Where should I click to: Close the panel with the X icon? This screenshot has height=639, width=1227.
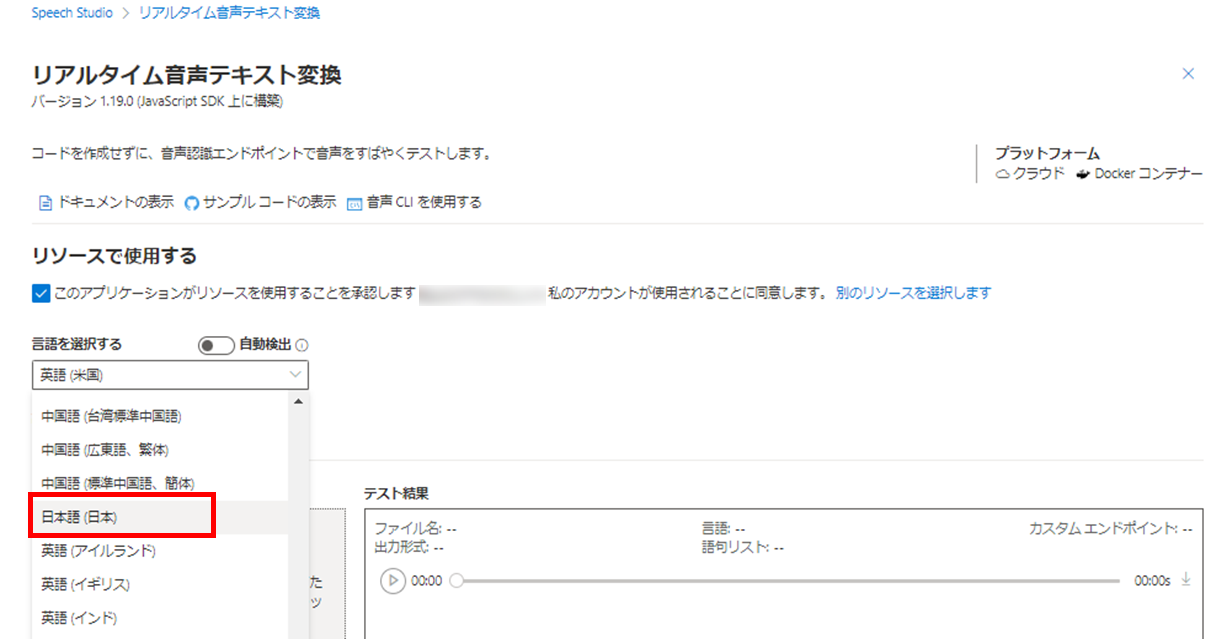pos(1188,74)
